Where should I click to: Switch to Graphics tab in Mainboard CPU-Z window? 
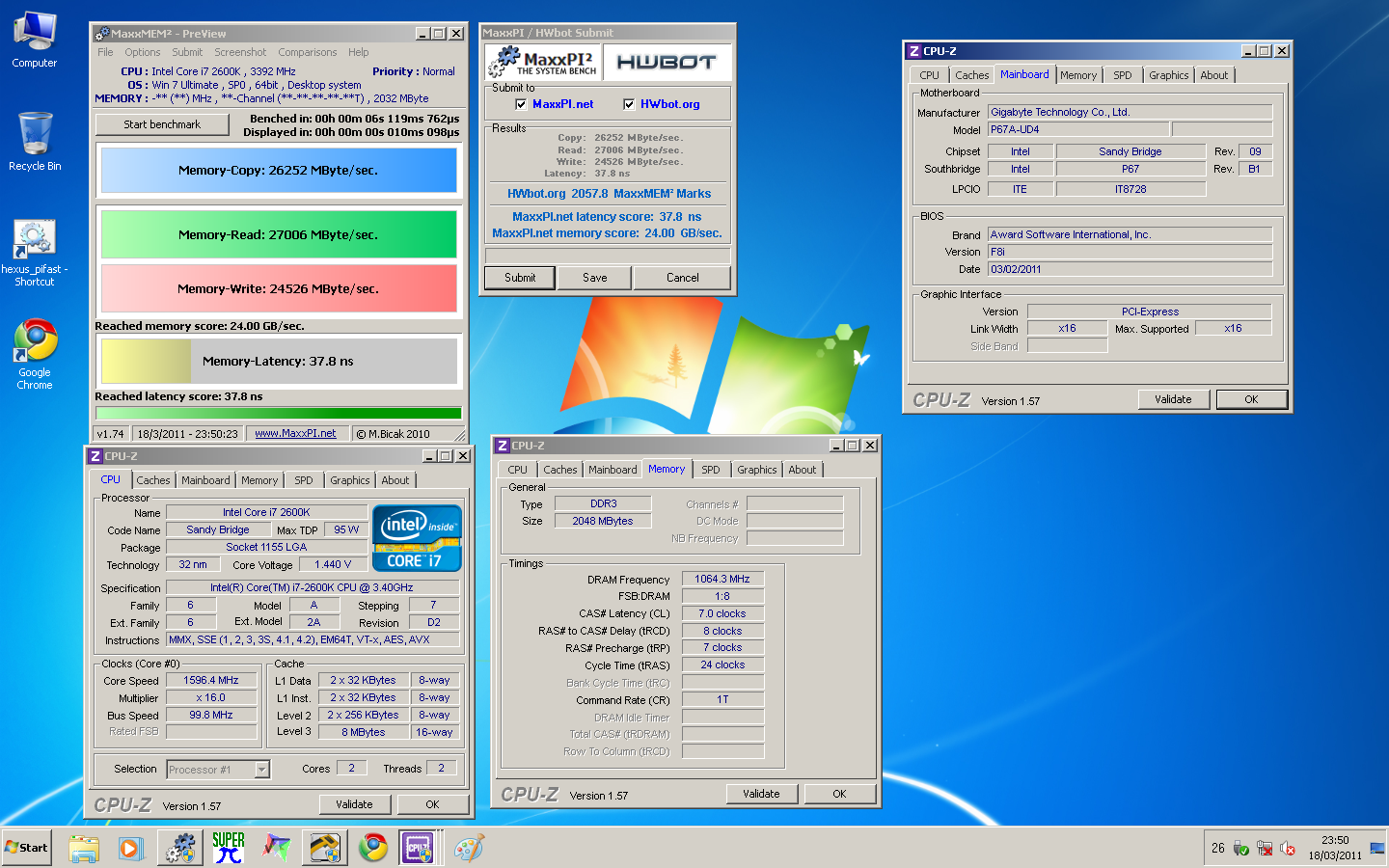point(1168,75)
